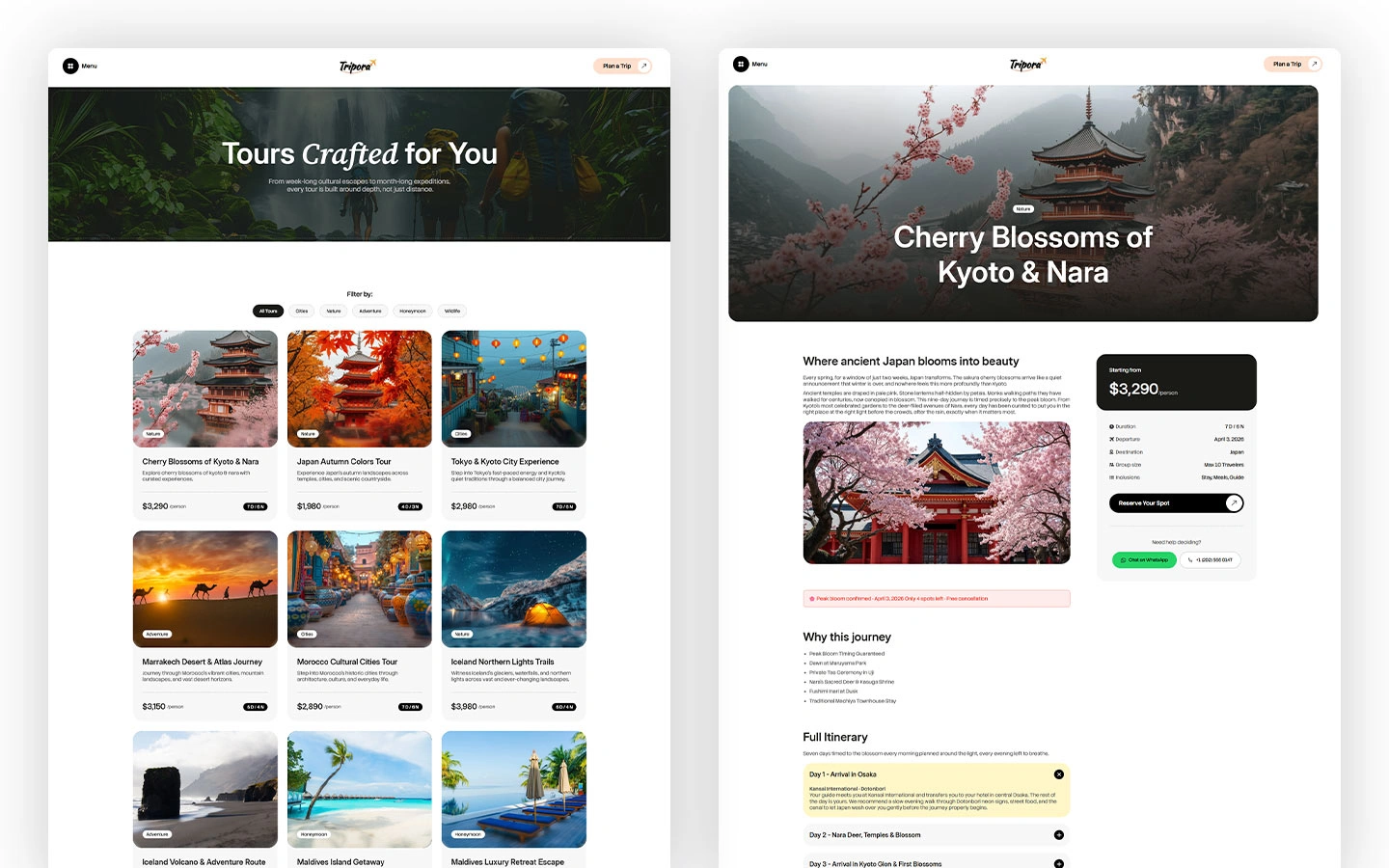Filter tours by Honeymoon
Screen dimensions: 1389x868
(x=413, y=311)
